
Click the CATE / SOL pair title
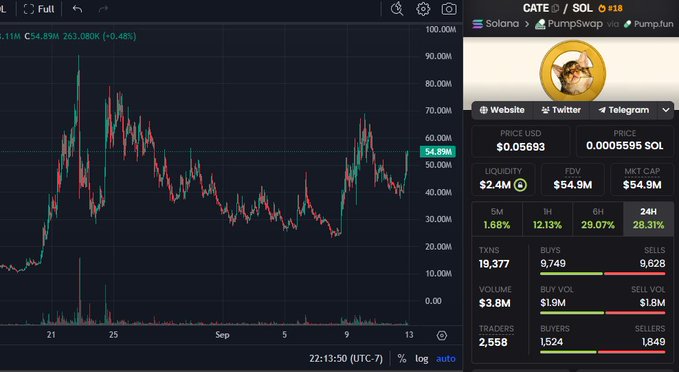click(557, 8)
